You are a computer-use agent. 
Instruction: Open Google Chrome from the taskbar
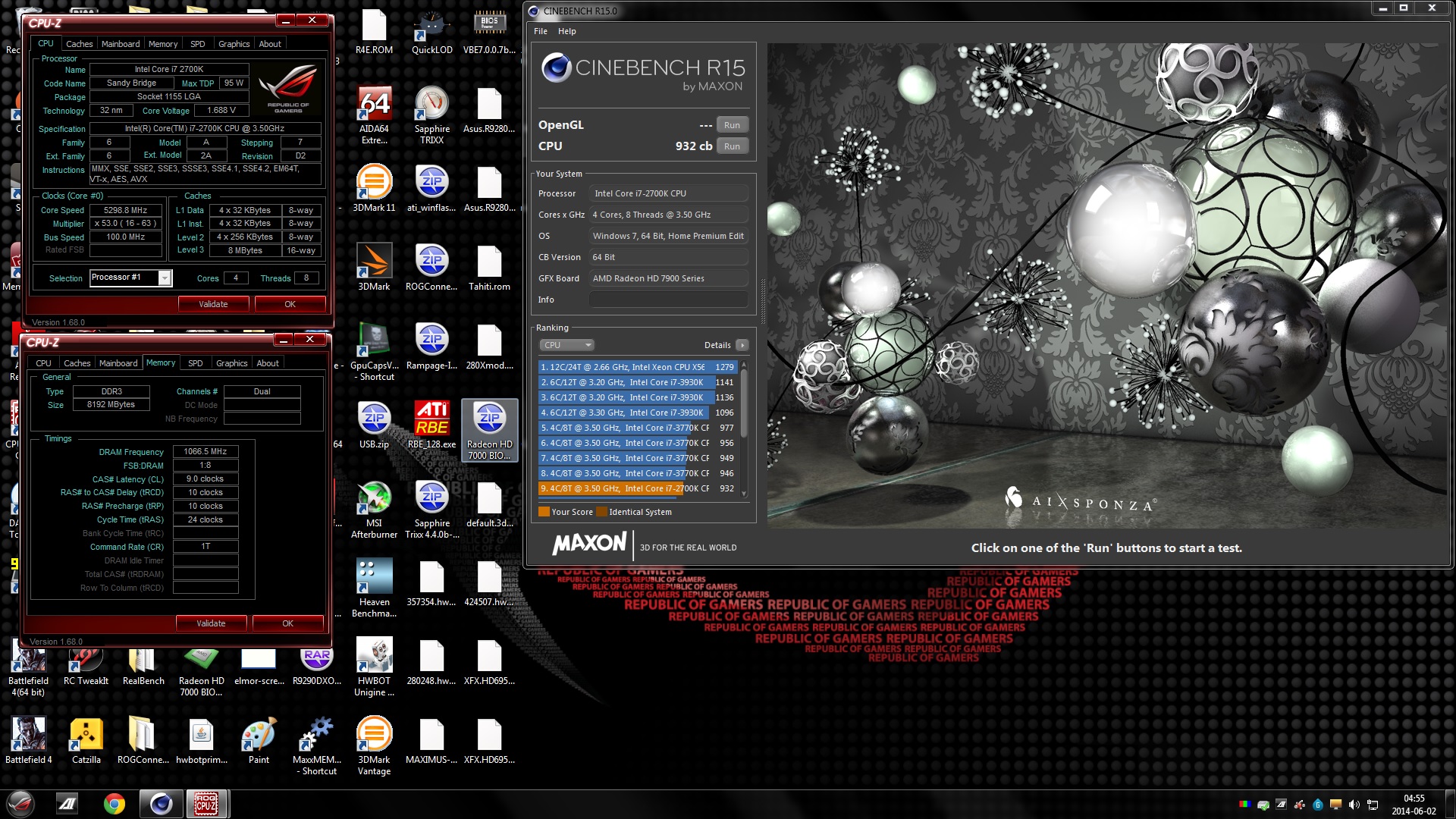point(115,804)
